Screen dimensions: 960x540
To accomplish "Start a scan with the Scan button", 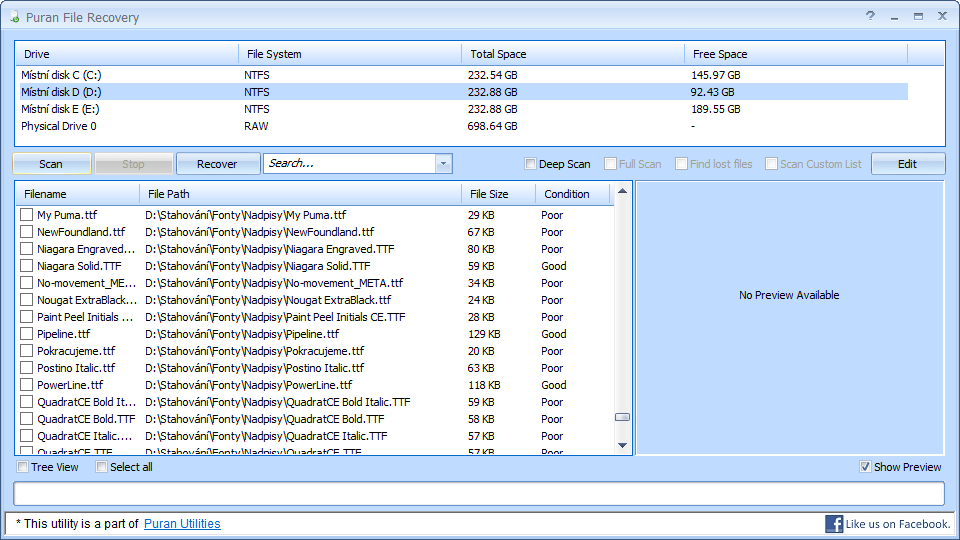I will (x=51, y=163).
